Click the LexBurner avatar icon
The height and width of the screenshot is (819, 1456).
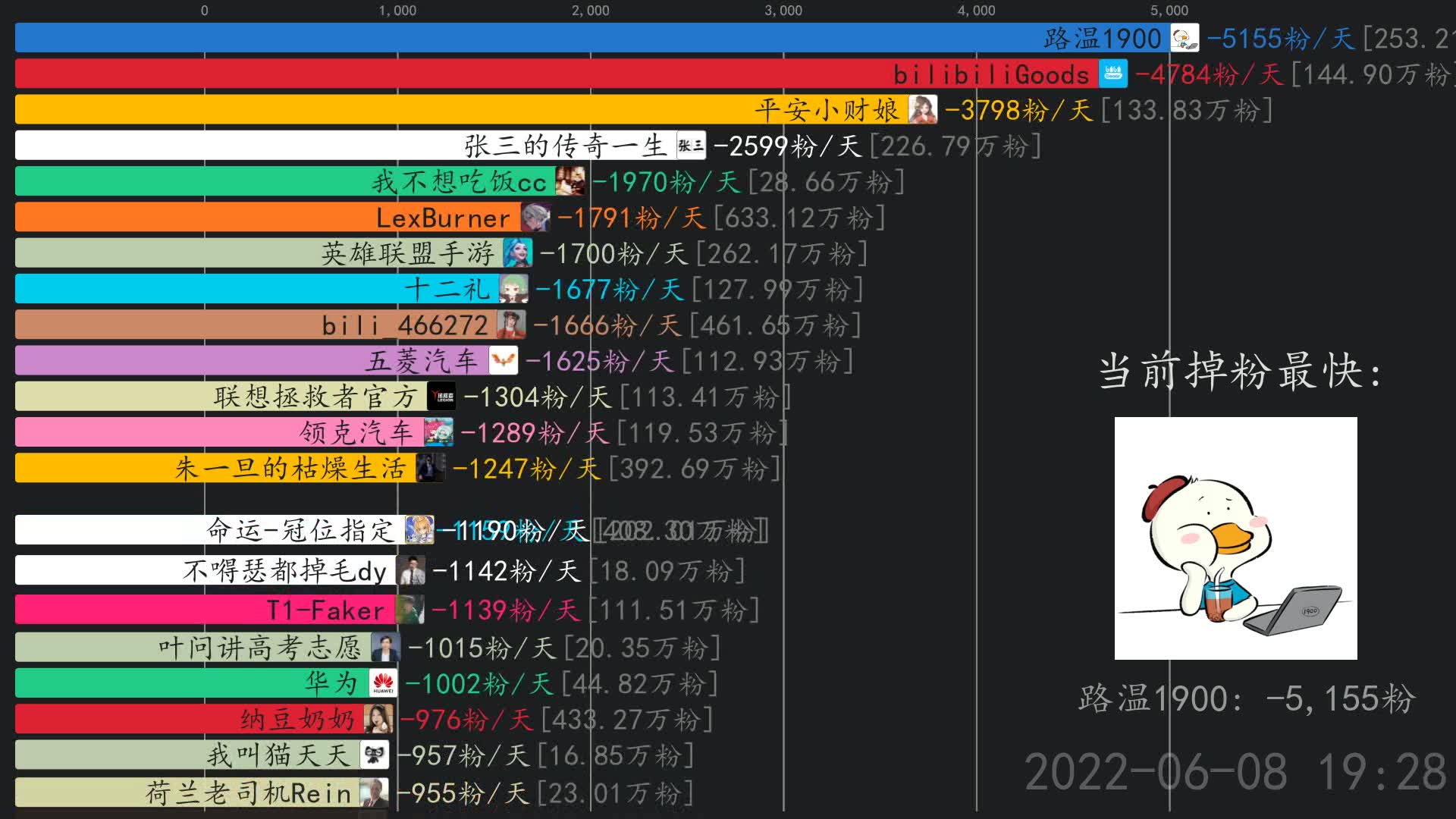tap(535, 218)
